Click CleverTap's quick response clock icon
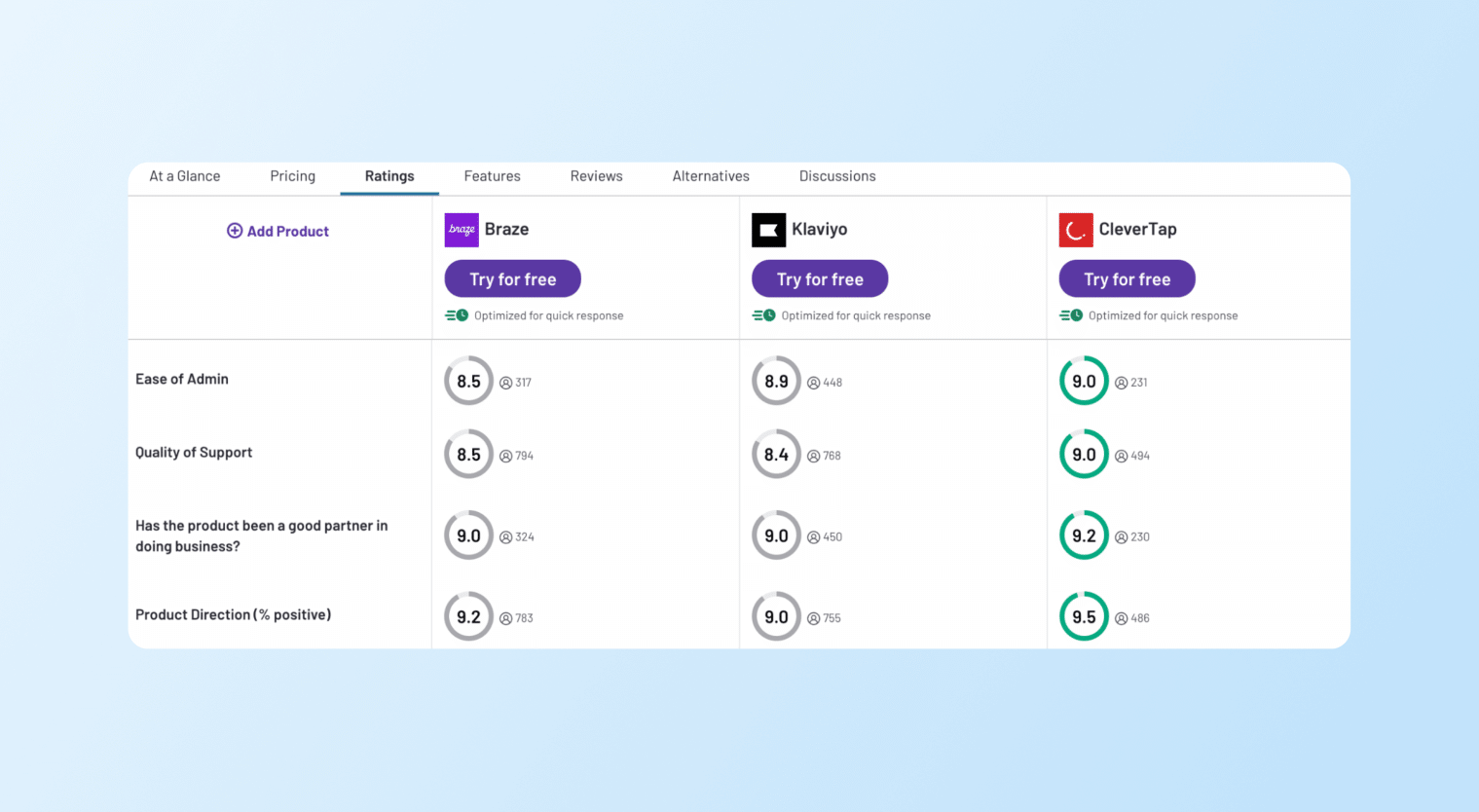 point(1071,315)
